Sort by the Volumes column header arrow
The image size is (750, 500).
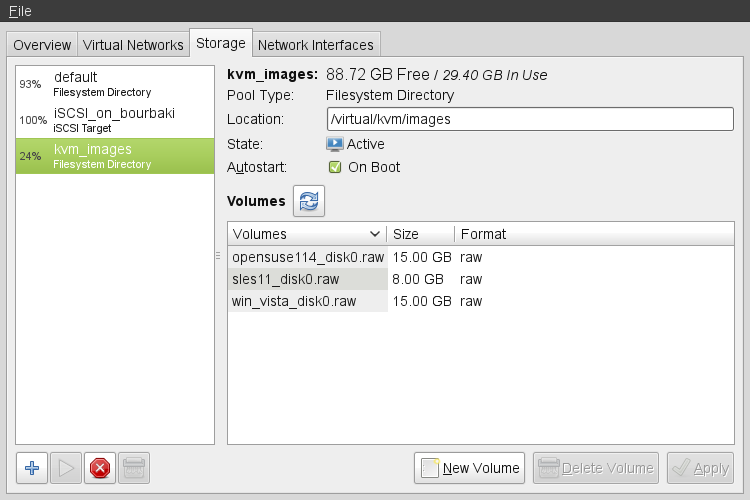pyautogui.click(x=375, y=234)
